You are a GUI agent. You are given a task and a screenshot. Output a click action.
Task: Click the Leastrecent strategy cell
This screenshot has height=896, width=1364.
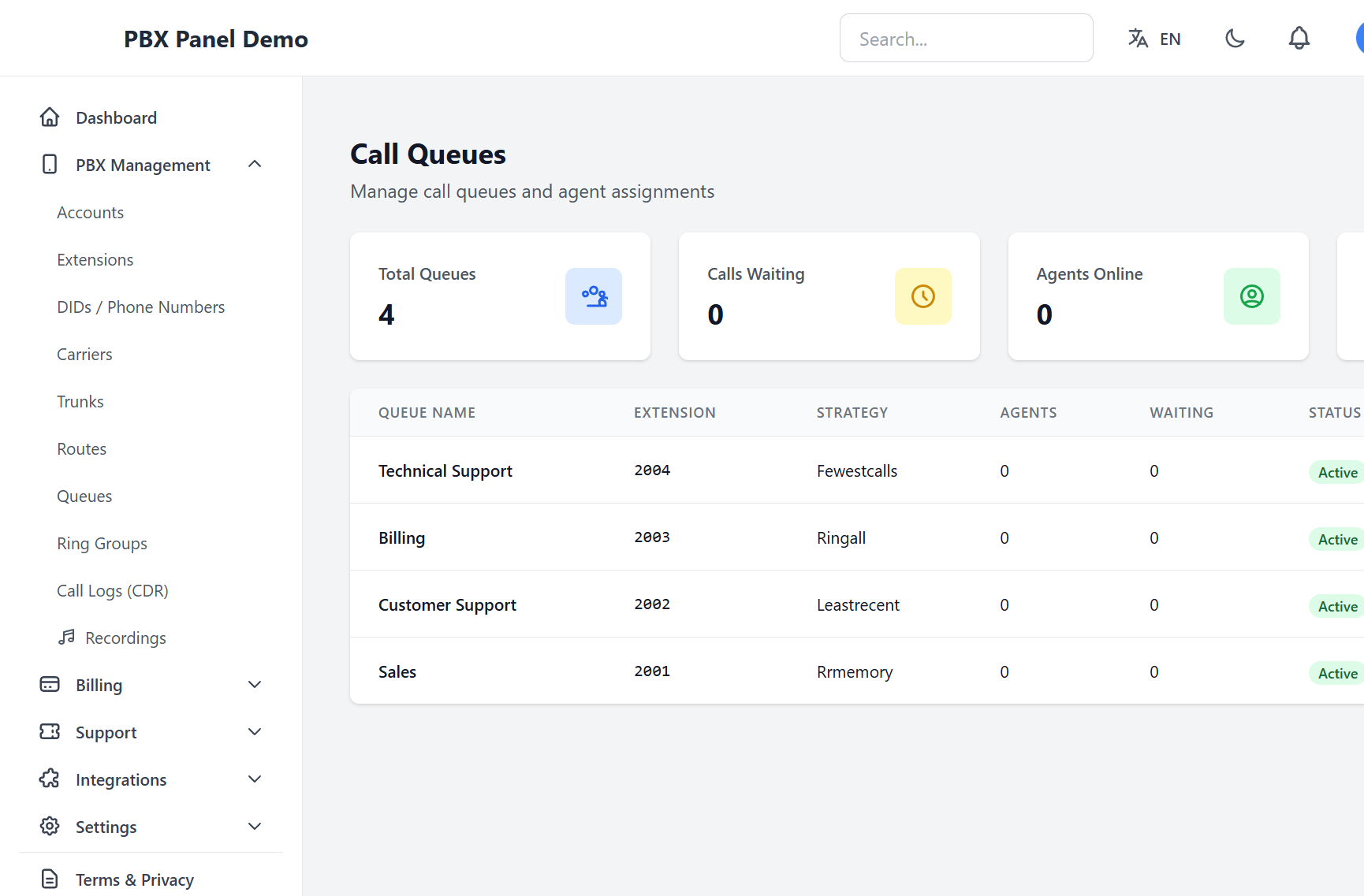(858, 604)
